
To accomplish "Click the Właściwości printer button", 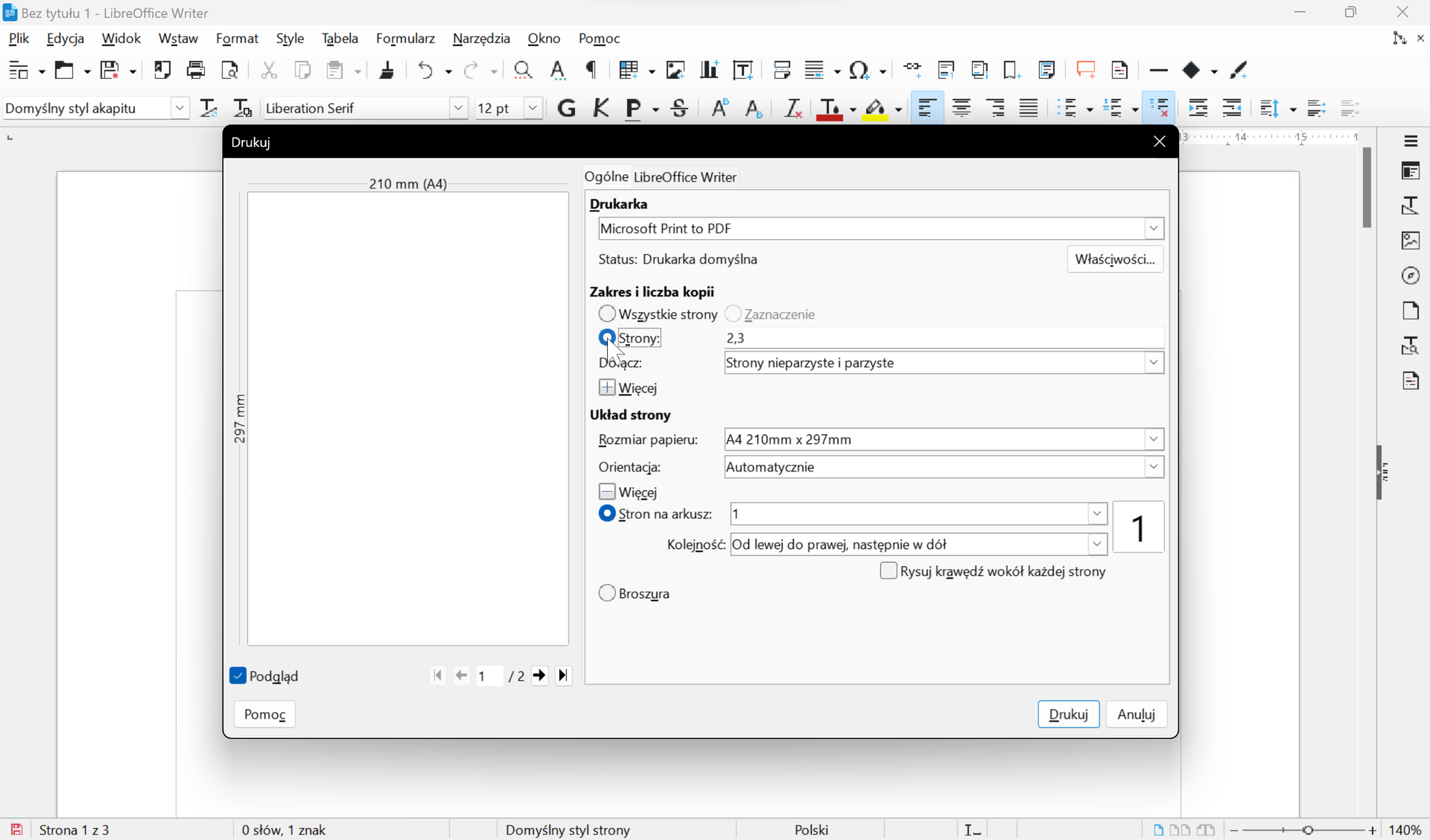I will tap(1115, 259).
